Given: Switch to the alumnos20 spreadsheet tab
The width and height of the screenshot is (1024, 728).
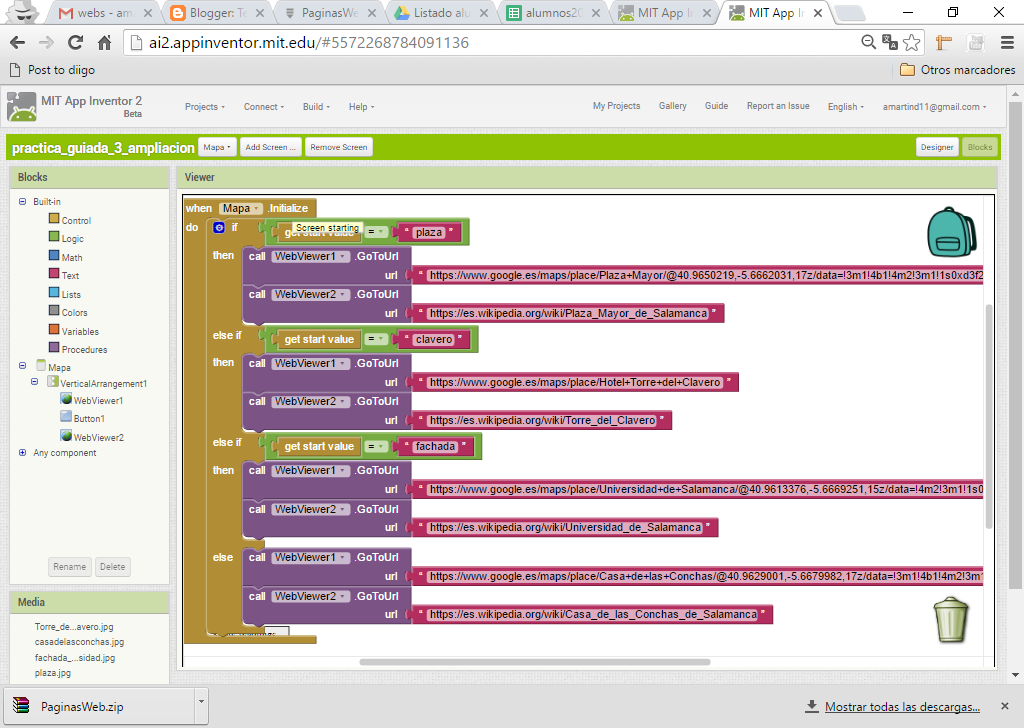Looking at the screenshot, I should [553, 13].
